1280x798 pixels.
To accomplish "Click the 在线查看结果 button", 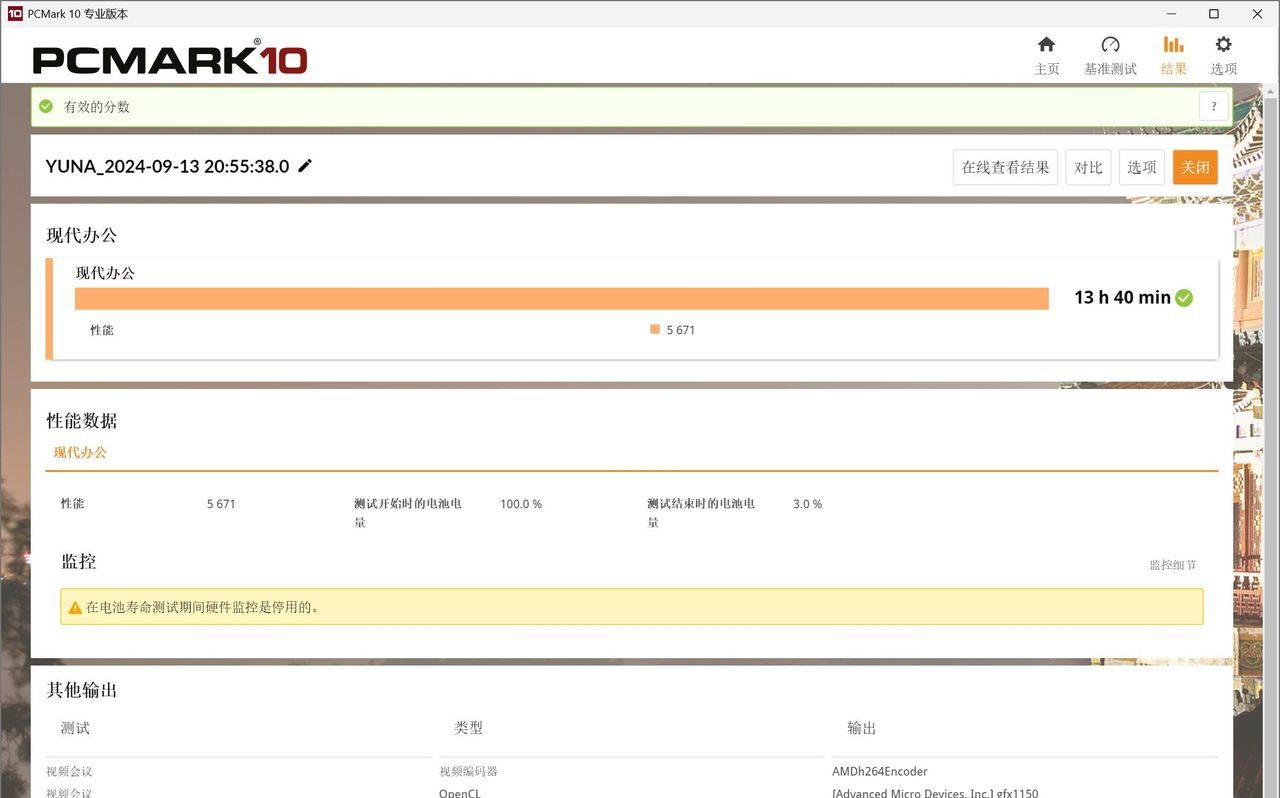I will pyautogui.click(x=1005, y=167).
